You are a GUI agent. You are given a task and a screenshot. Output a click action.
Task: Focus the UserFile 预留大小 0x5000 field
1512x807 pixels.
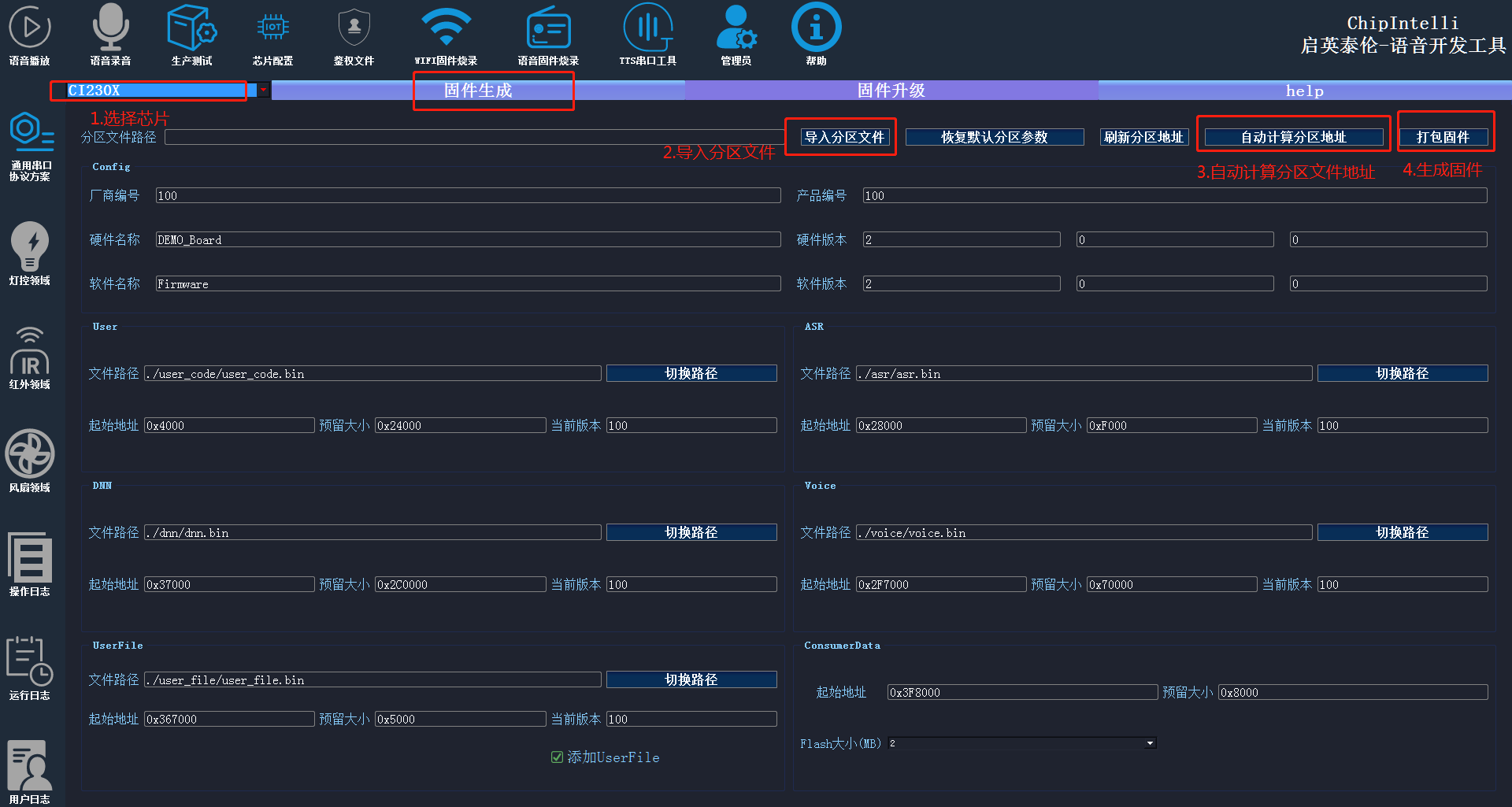[x=460, y=719]
